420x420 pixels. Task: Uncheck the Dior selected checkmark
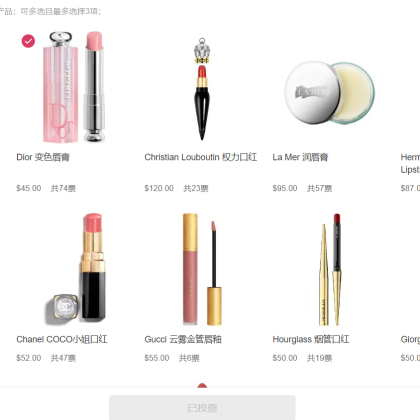tap(28, 41)
